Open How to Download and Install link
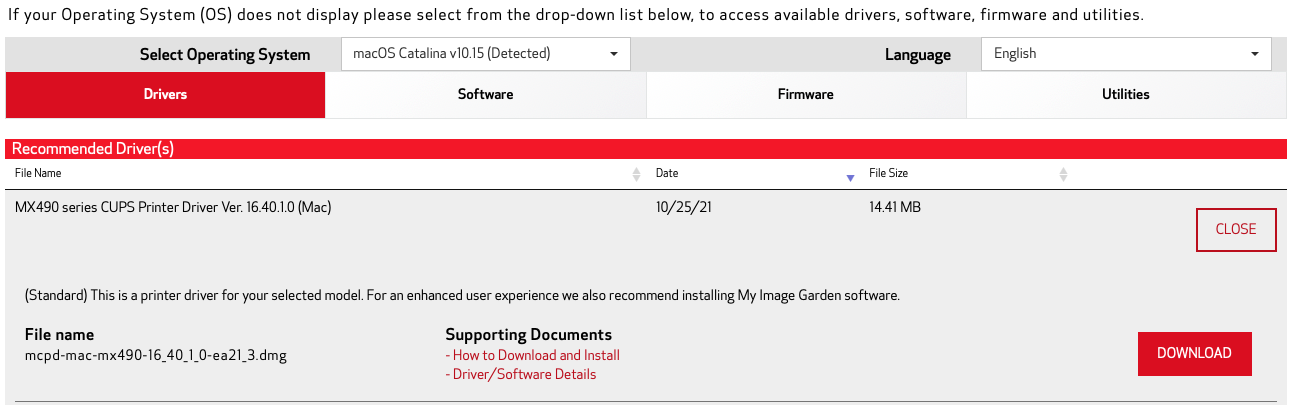Image resolution: width=1293 pixels, height=405 pixels. tap(533, 355)
